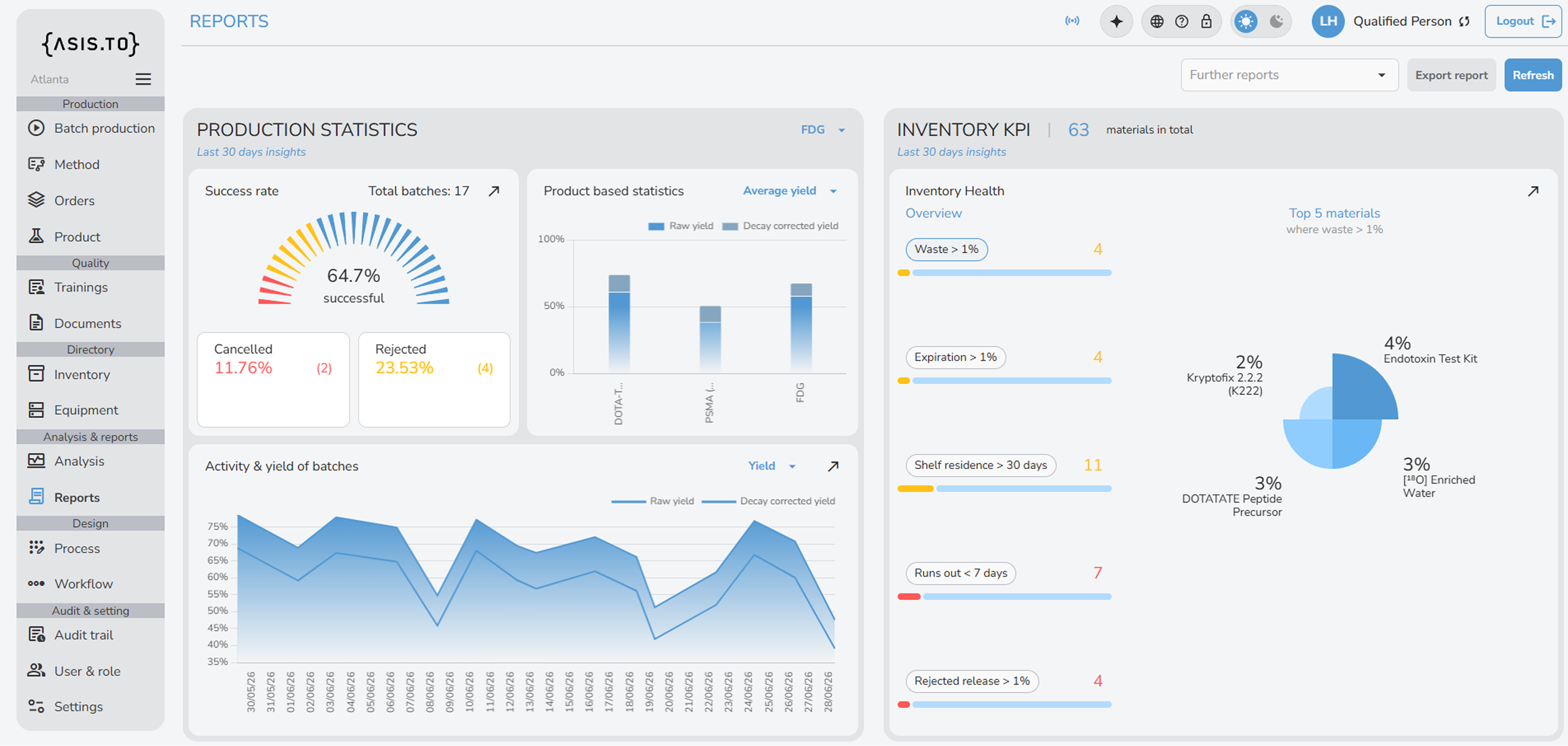The height and width of the screenshot is (746, 1568).
Task: Click the Runs out < 7 days bar
Action: tap(1004, 598)
